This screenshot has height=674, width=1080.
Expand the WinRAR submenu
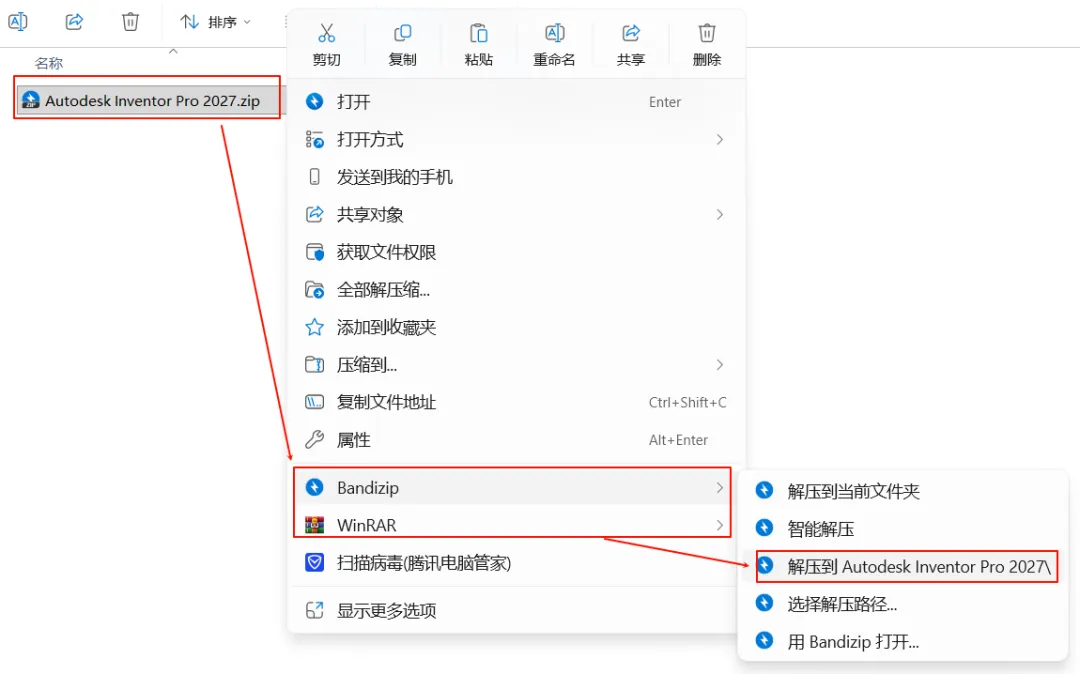pyautogui.click(x=516, y=525)
